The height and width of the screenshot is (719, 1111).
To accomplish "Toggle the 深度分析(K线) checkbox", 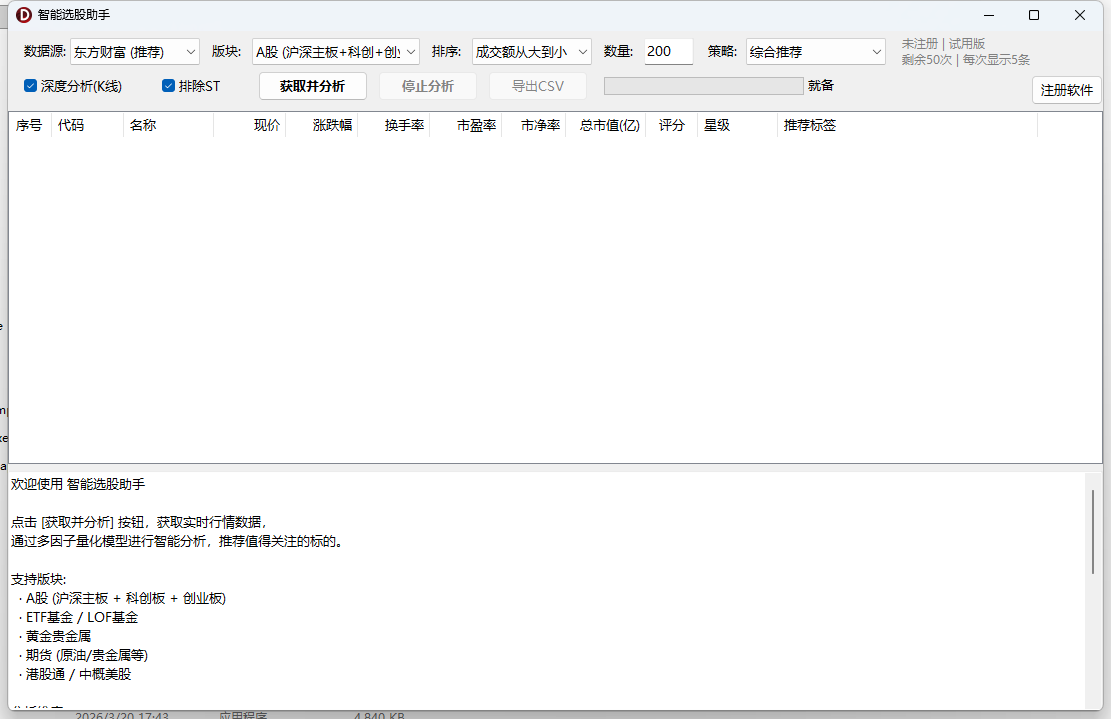I will tap(30, 86).
